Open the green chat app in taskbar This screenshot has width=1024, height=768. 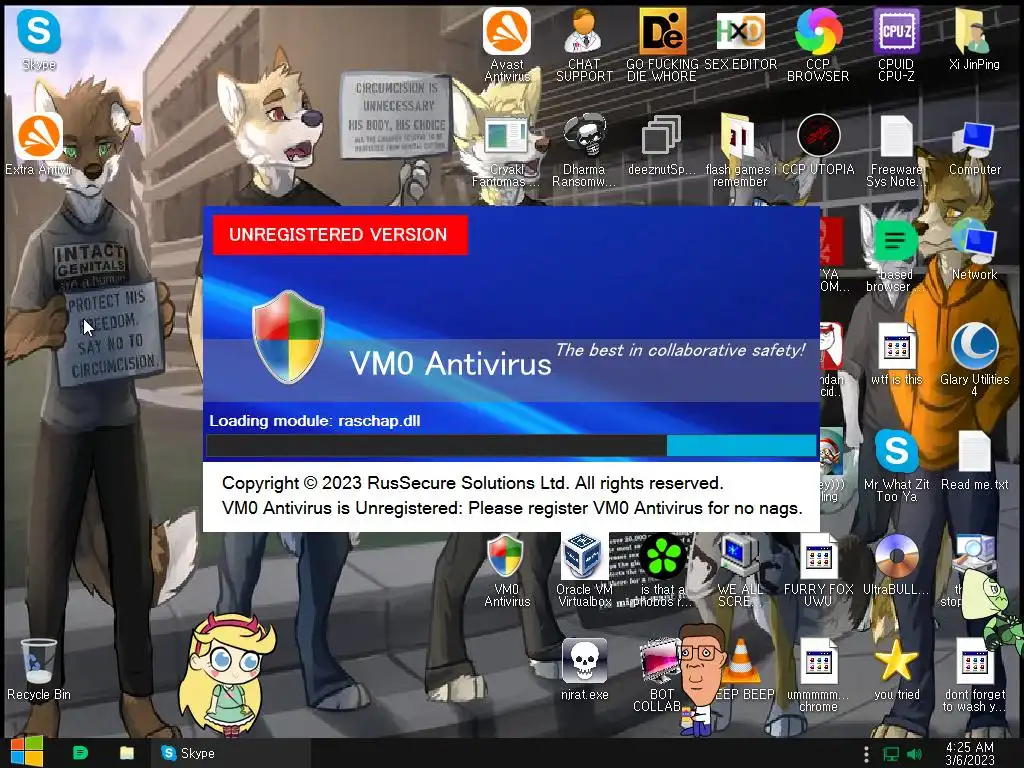tap(80, 753)
